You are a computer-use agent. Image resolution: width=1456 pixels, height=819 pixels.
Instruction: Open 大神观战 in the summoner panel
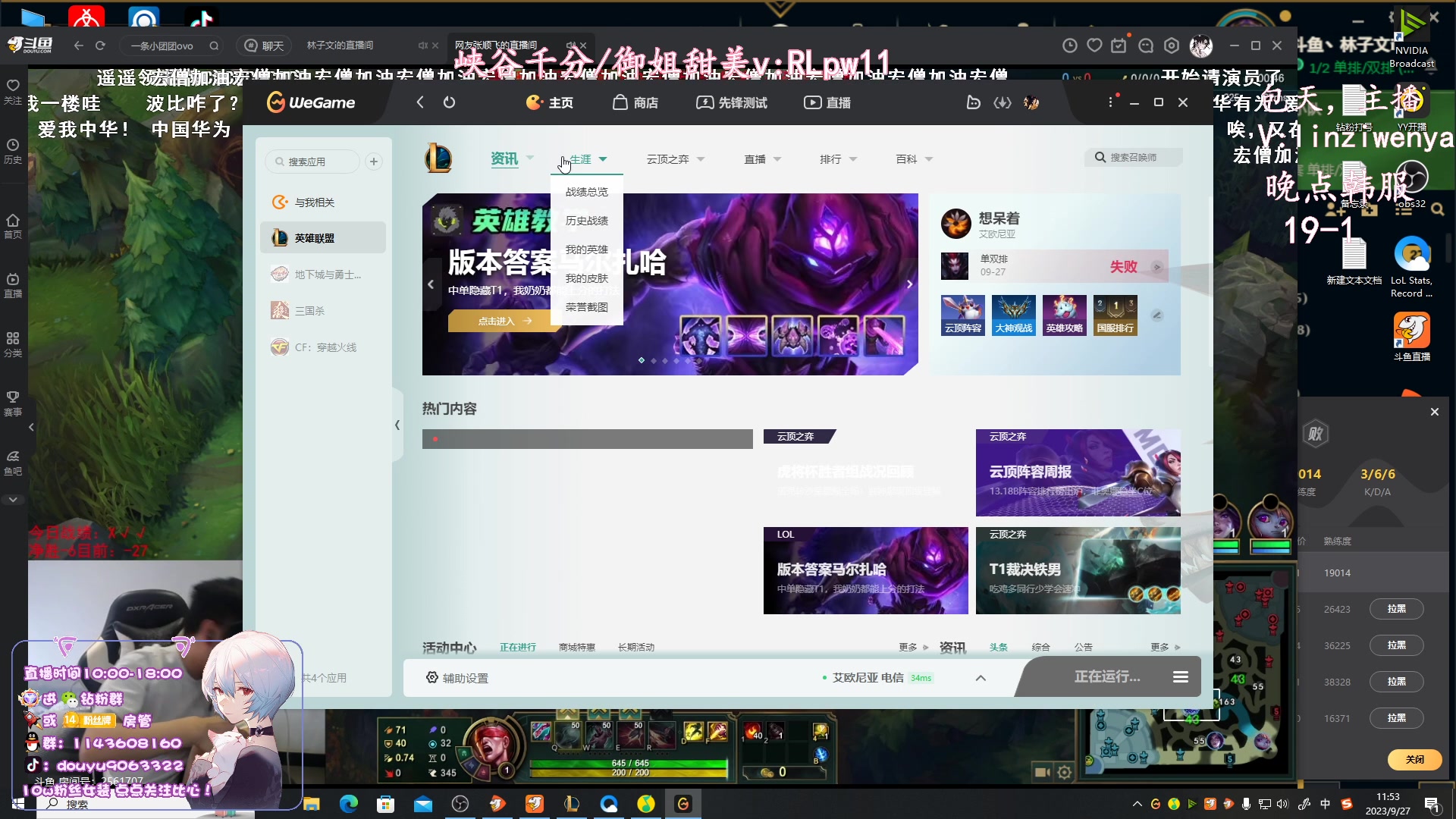click(x=1013, y=315)
